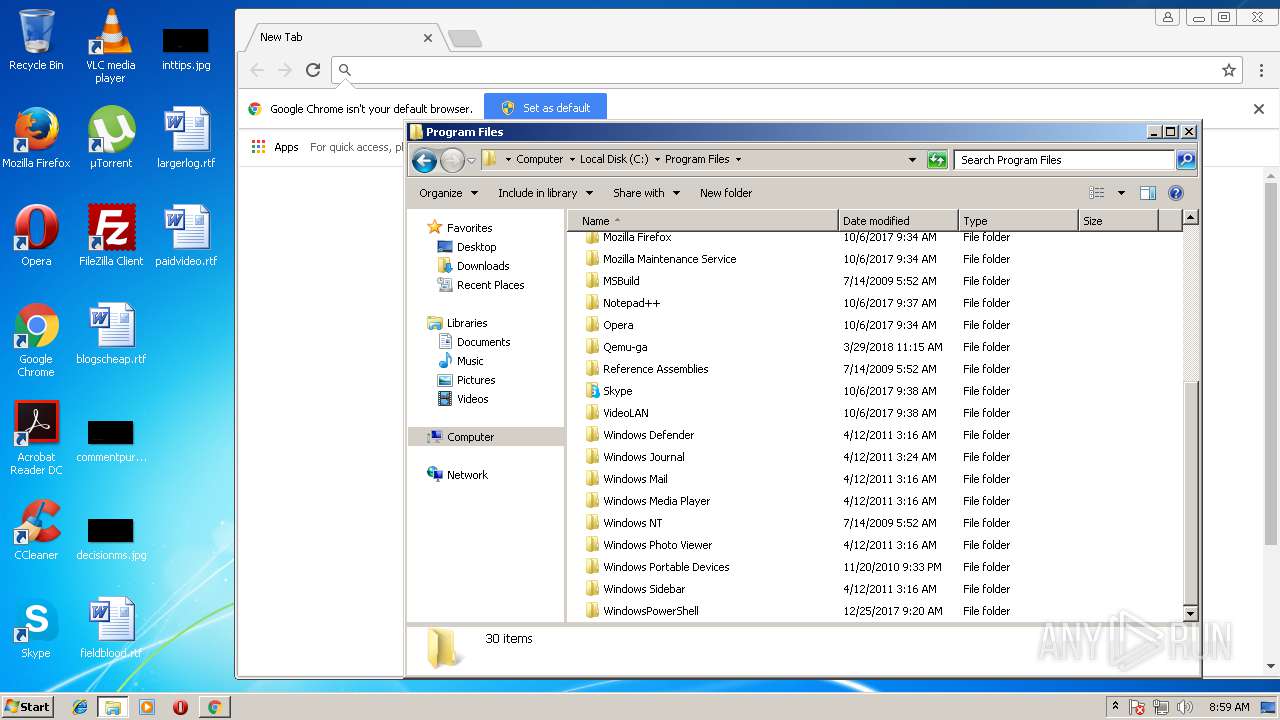Click the Explorer Forward arrow button

(x=452, y=160)
